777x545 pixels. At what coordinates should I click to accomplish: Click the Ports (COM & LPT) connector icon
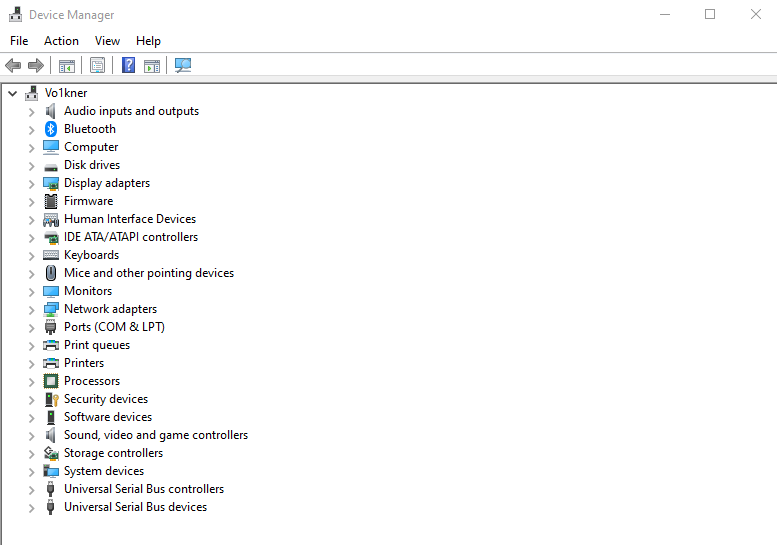51,327
